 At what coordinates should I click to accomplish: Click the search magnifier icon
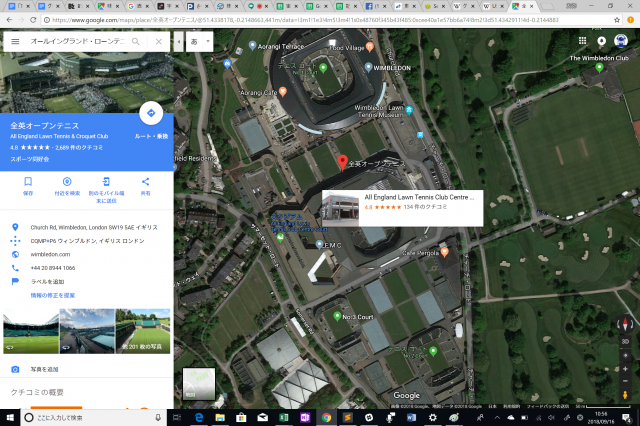coord(136,41)
